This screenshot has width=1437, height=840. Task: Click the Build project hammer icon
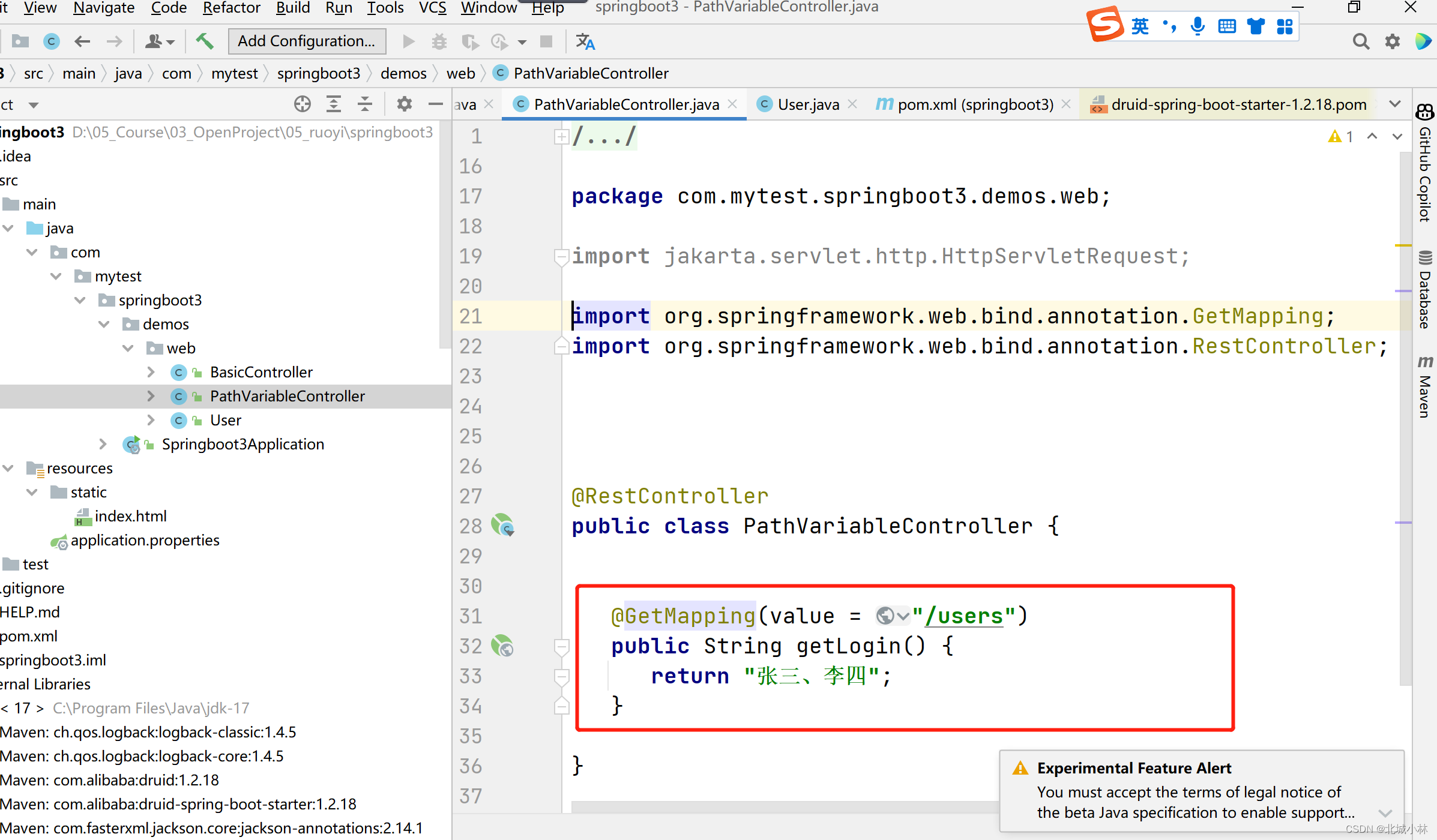point(205,41)
